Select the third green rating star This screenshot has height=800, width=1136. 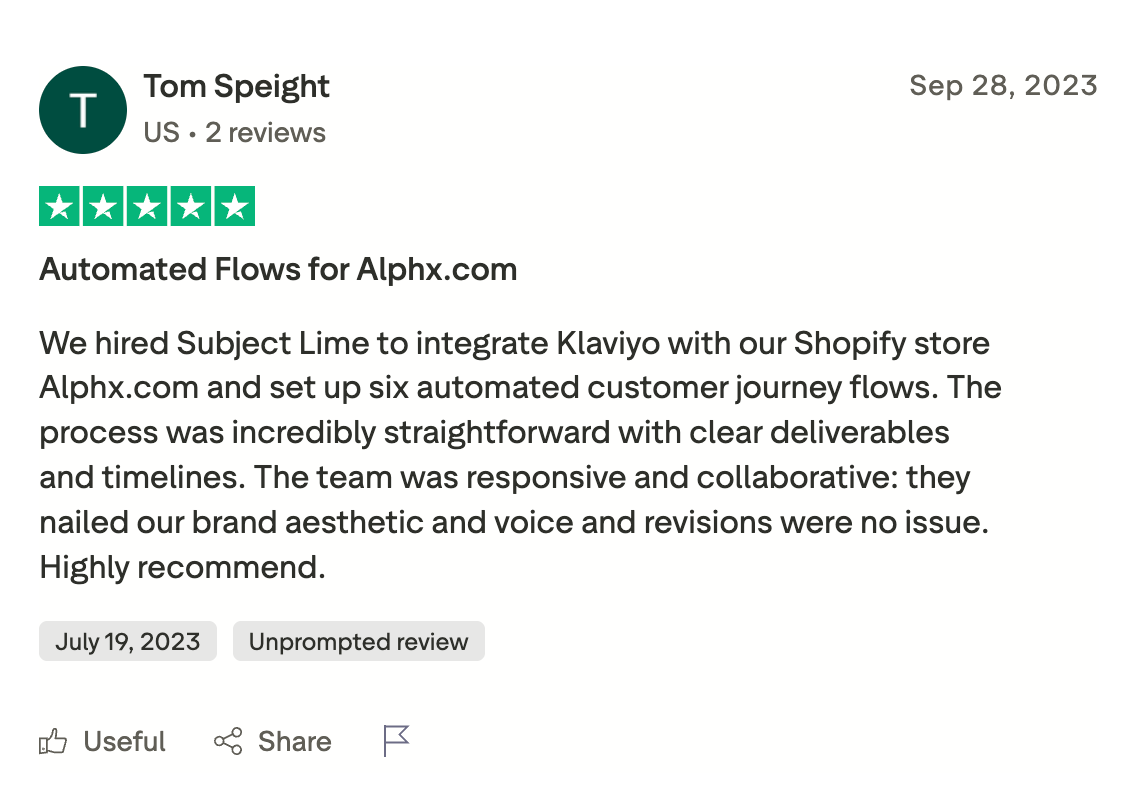(147, 207)
